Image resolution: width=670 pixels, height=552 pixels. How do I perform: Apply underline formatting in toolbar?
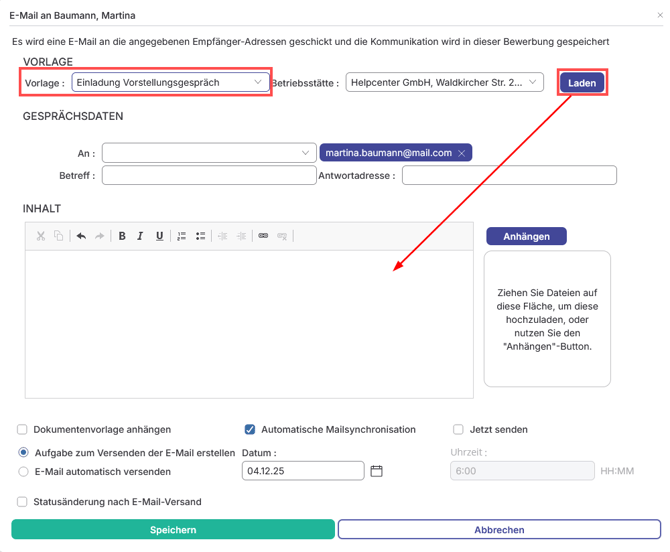pyautogui.click(x=159, y=236)
